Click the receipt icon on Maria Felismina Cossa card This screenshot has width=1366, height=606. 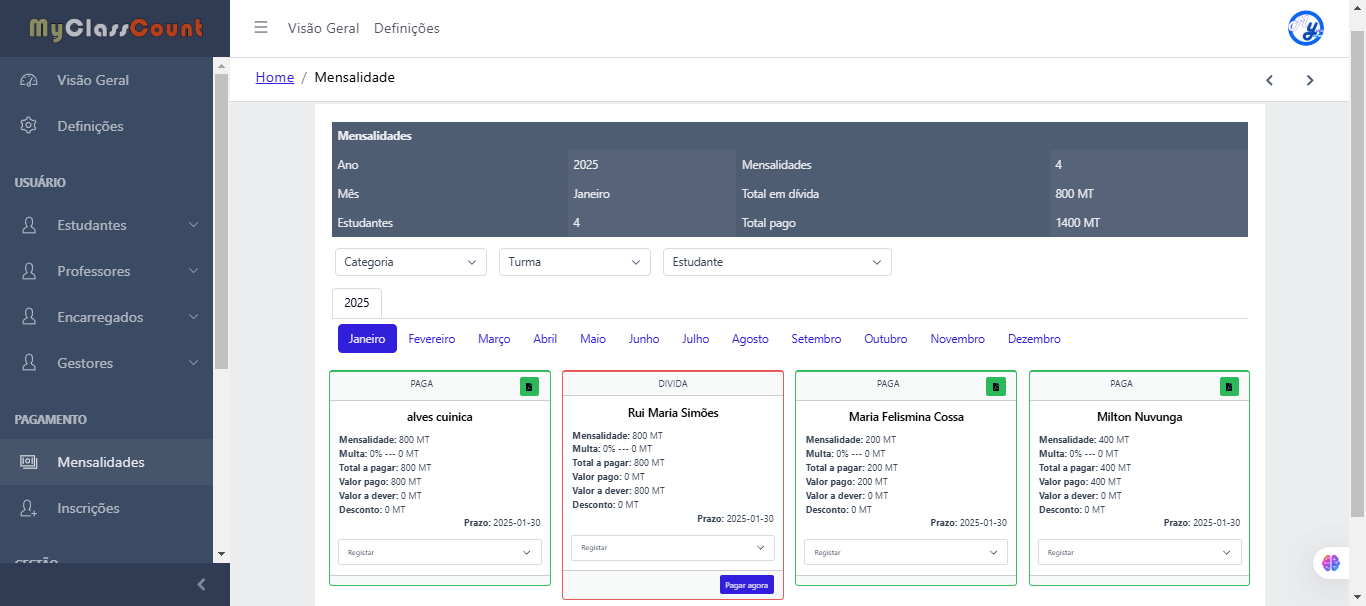coord(995,386)
